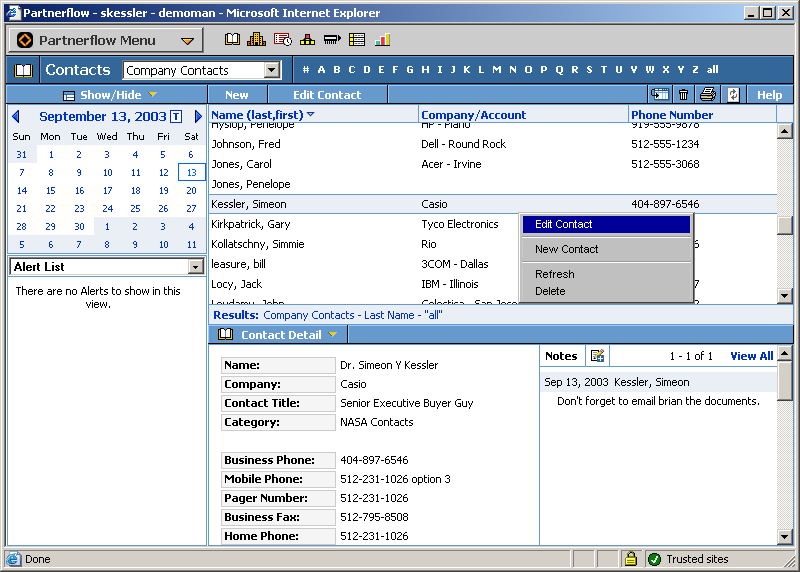Select the Jones, Penelope contact row

pos(493,184)
